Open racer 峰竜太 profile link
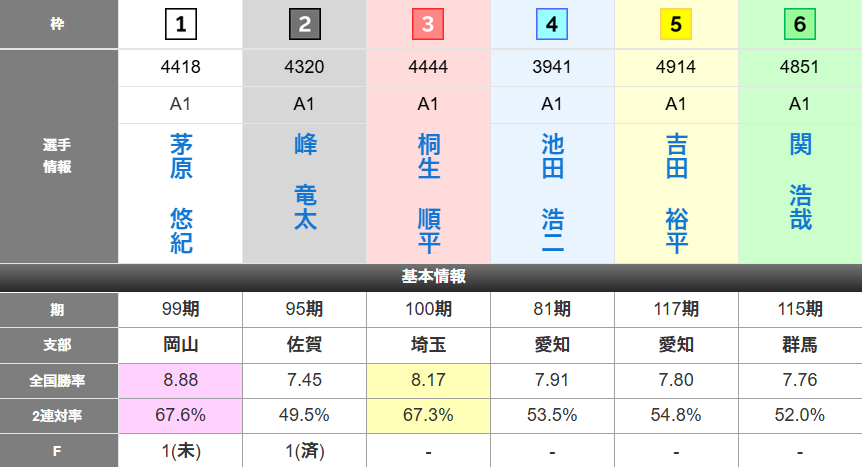 pos(304,182)
